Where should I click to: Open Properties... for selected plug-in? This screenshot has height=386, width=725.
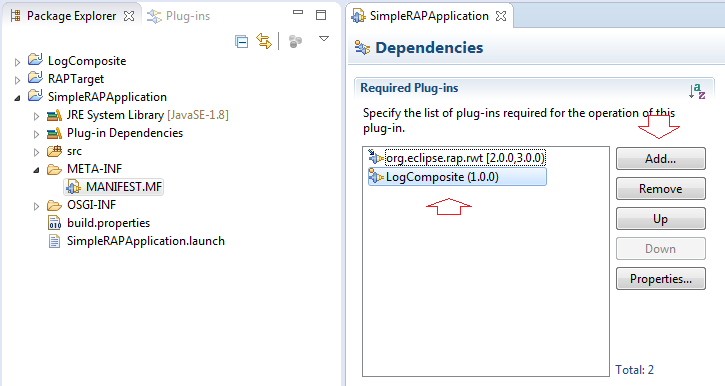coord(661,279)
